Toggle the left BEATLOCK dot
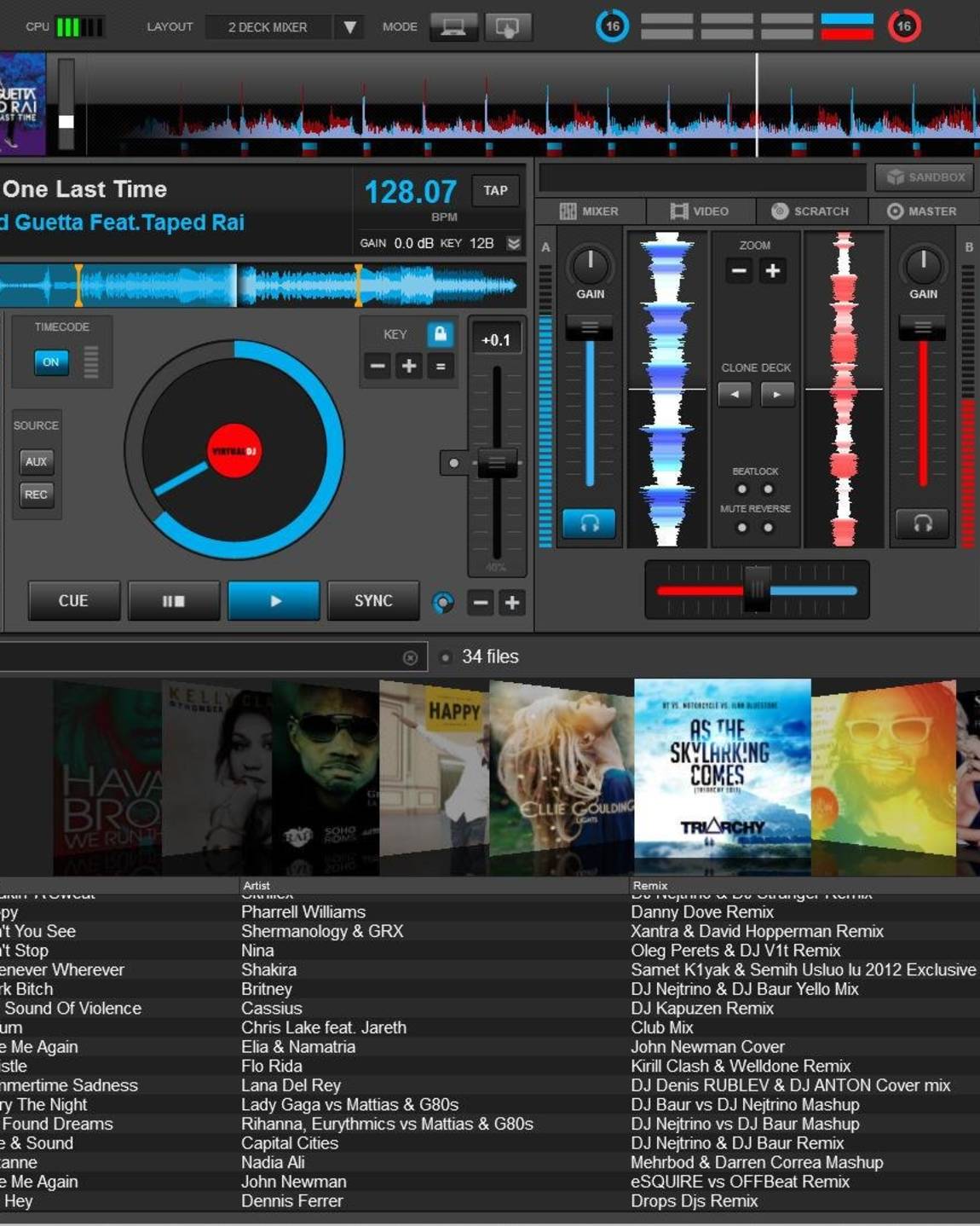Image resolution: width=980 pixels, height=1226 pixels. pos(742,489)
